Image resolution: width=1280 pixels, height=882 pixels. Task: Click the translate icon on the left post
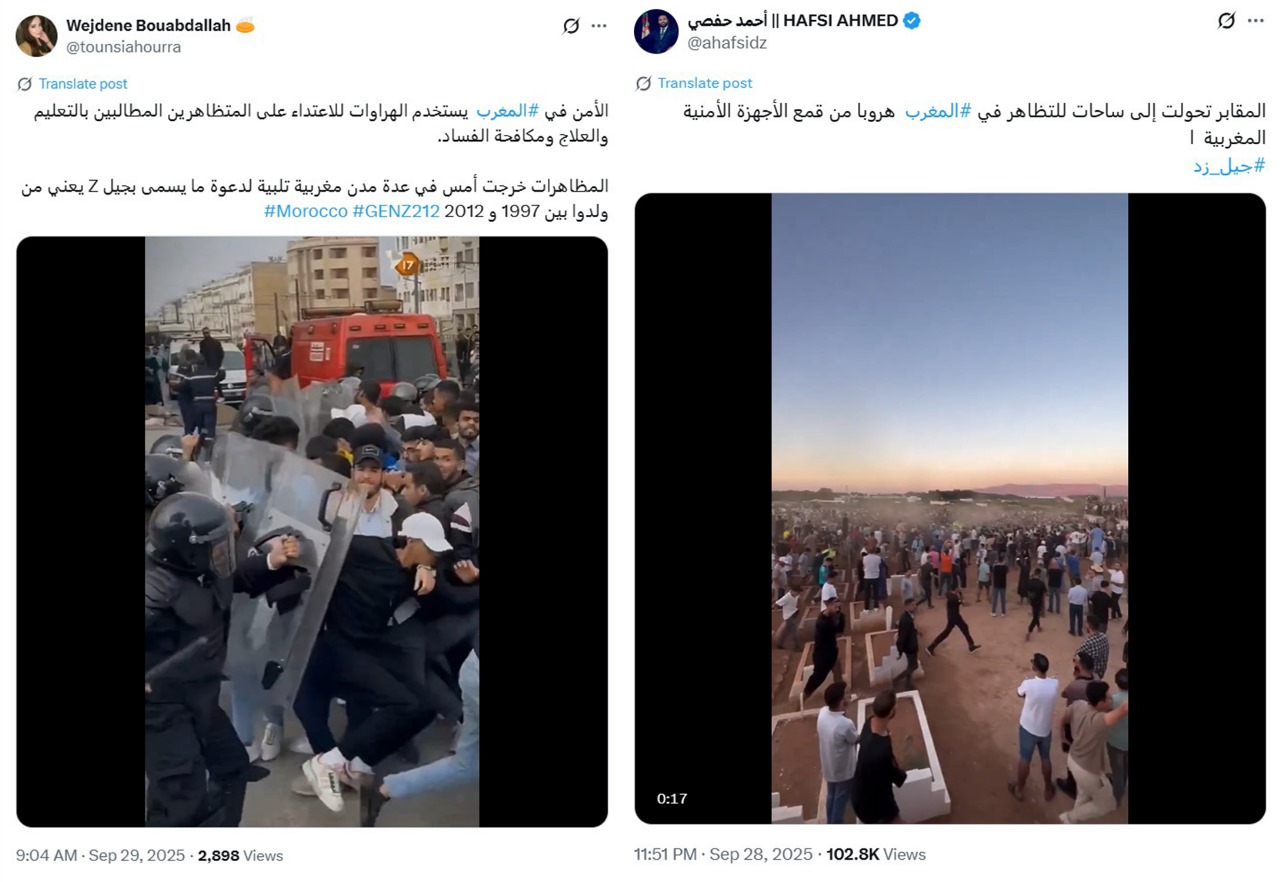point(25,84)
